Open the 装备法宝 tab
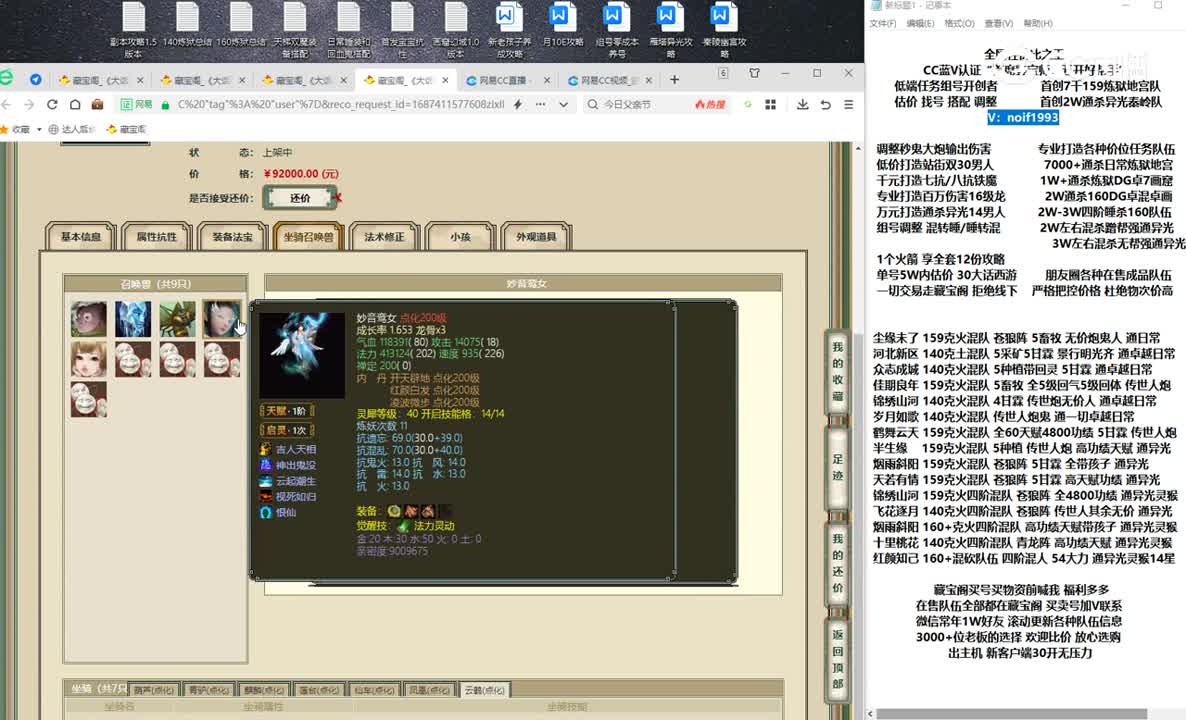 pos(232,237)
